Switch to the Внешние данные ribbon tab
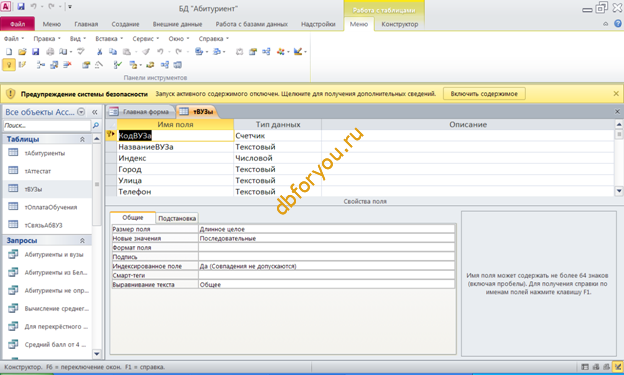Viewport: 624px width, 375px height. [177, 24]
